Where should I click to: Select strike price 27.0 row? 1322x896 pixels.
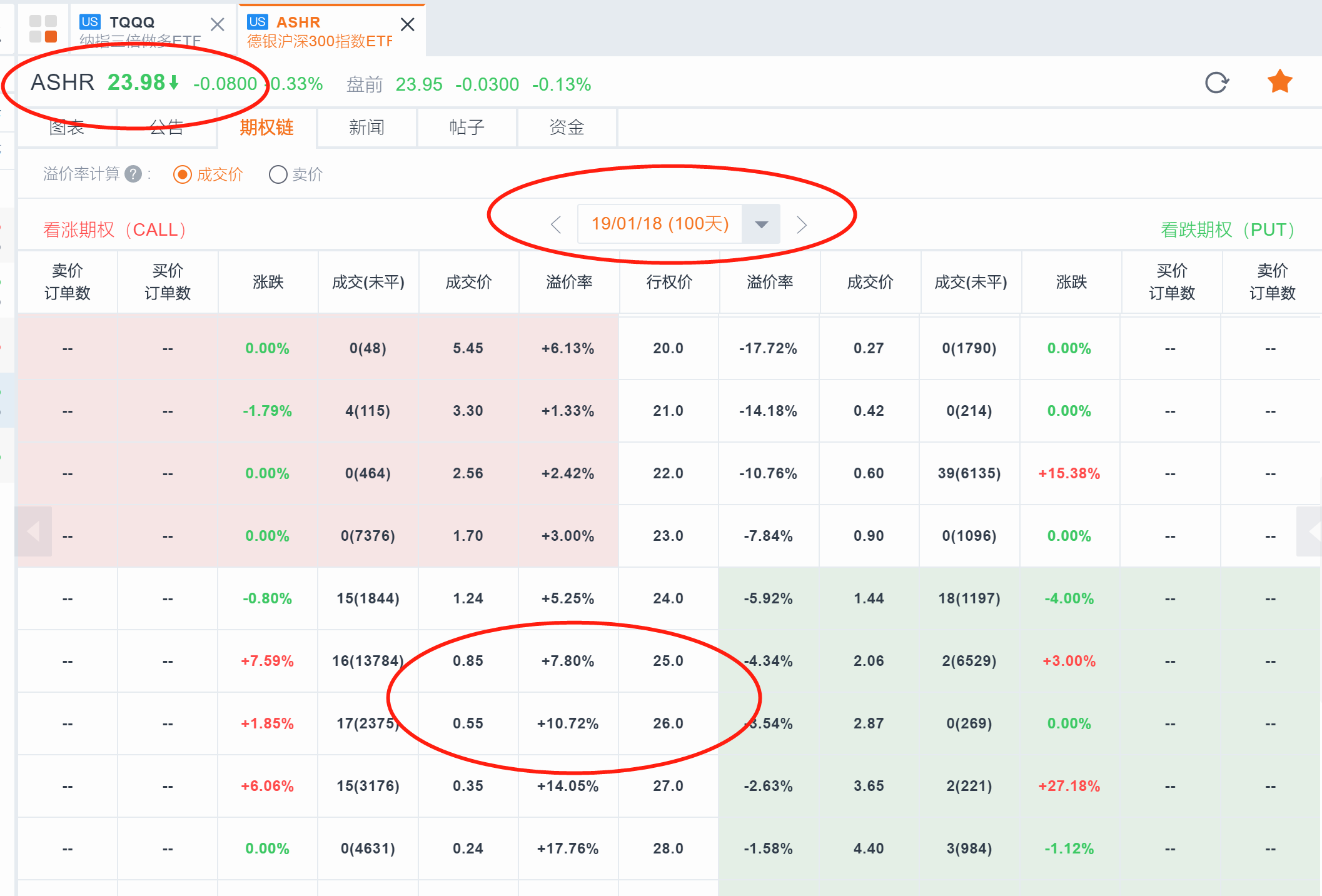(669, 786)
